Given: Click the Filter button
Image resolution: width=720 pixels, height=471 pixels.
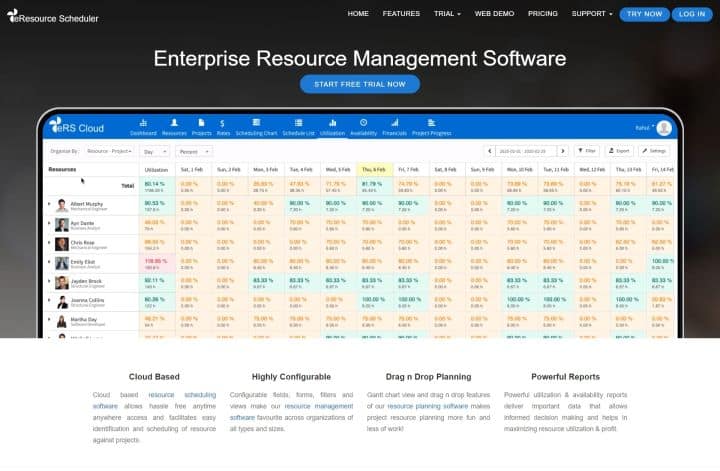Looking at the screenshot, I should click(x=586, y=151).
